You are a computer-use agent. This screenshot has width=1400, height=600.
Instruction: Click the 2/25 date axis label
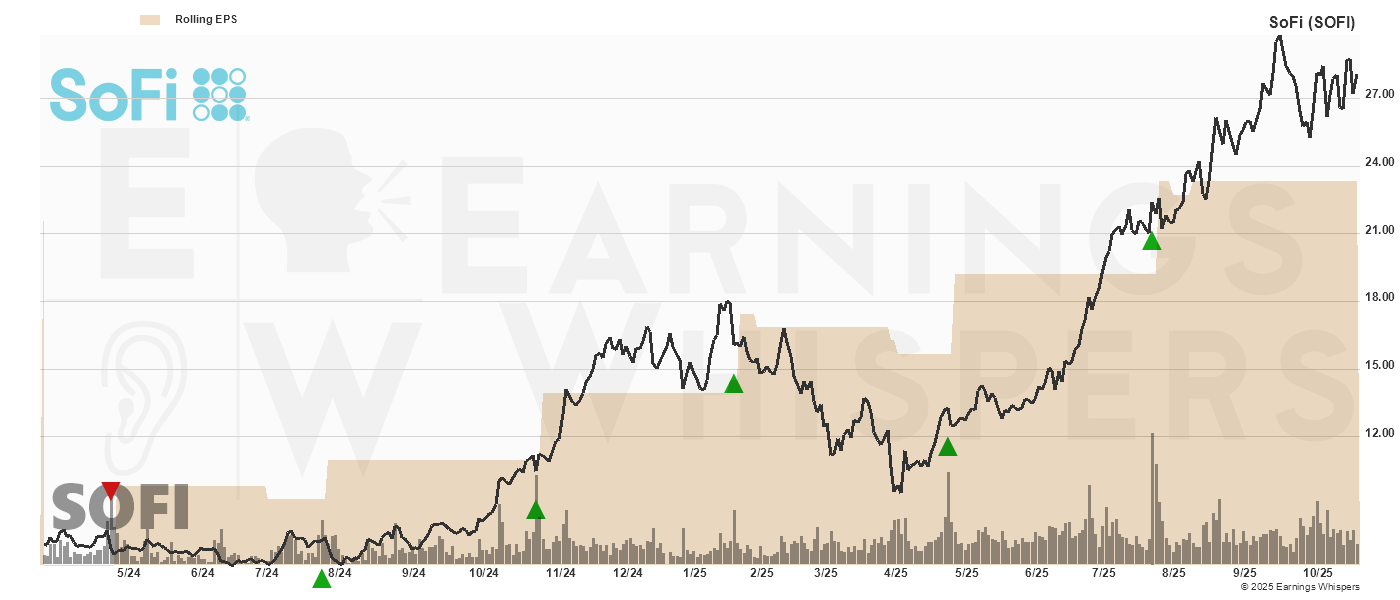click(762, 573)
